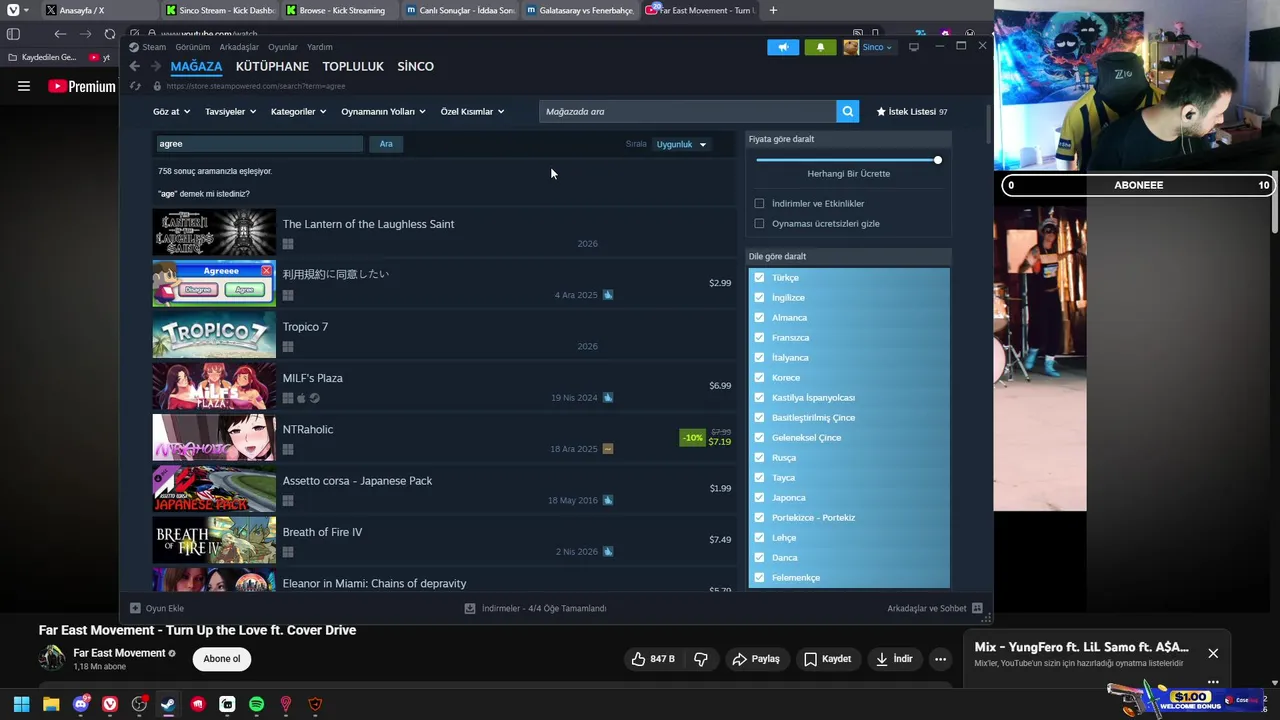1280x720 pixels.
Task: Open the Sinco account dropdown
Action: point(868,47)
